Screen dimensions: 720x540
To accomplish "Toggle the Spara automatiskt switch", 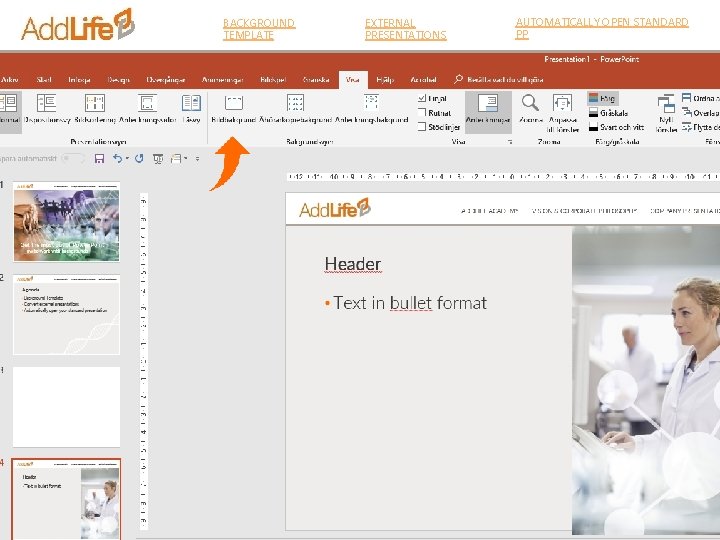I will [x=73, y=158].
